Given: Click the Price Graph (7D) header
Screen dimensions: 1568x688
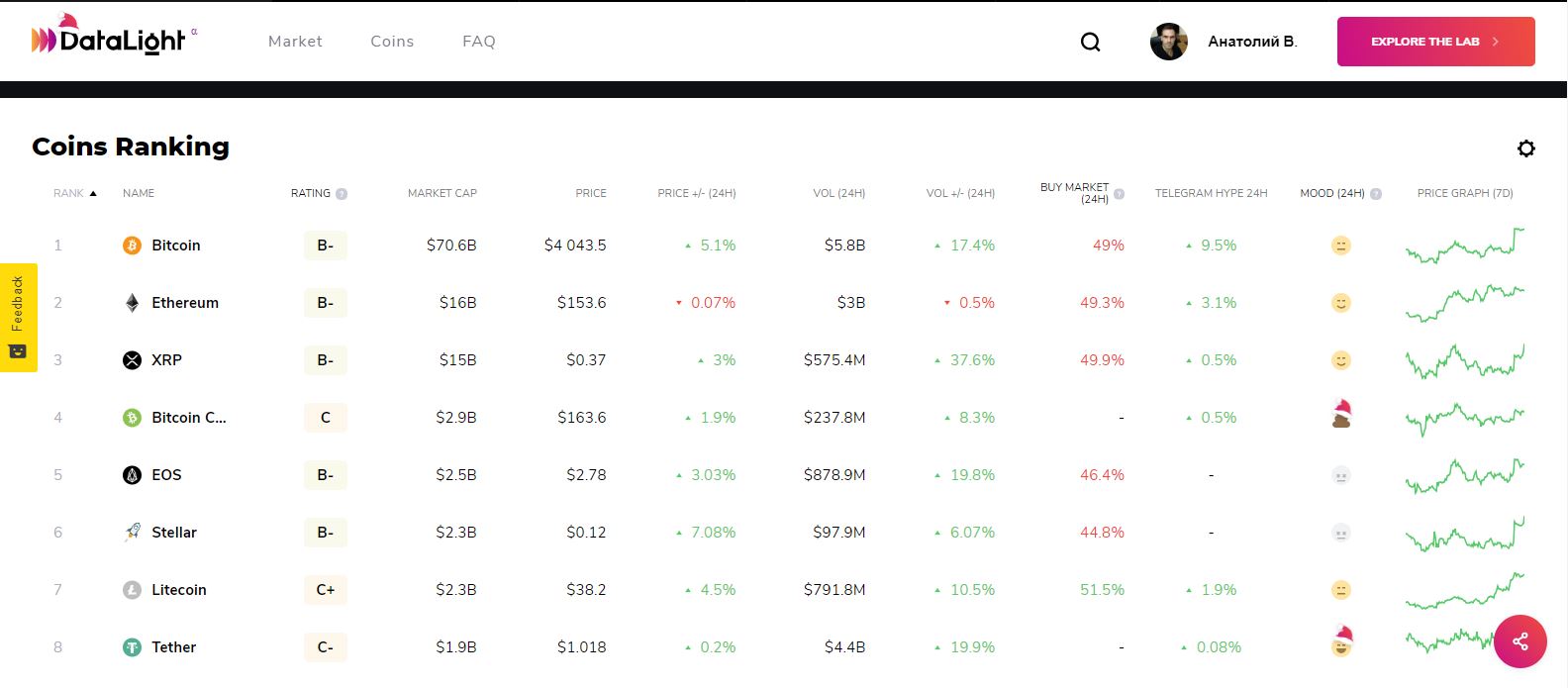Looking at the screenshot, I should [x=1465, y=193].
